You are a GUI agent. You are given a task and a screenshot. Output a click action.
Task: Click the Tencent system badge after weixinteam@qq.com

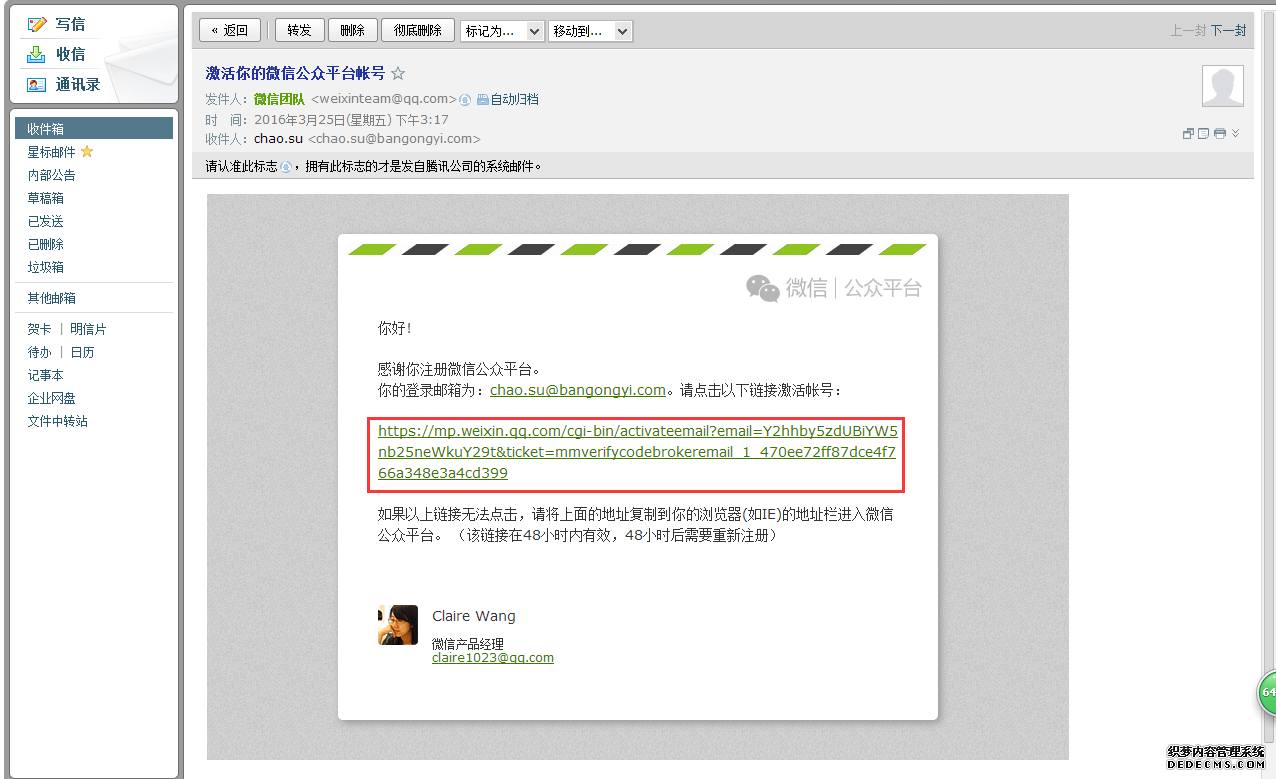pyautogui.click(x=465, y=99)
